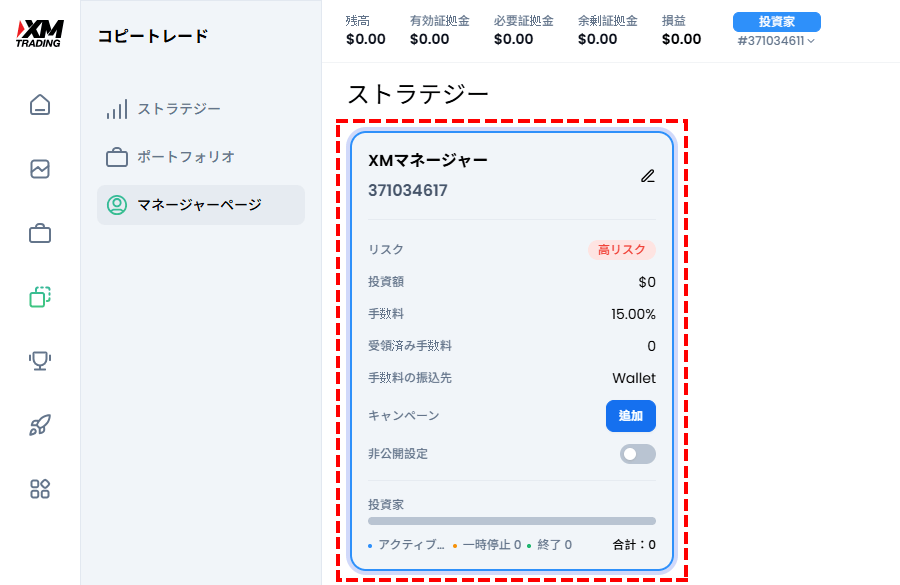Edit XMマネージャー strategy with pencil icon
This screenshot has width=900, height=585.
[647, 176]
